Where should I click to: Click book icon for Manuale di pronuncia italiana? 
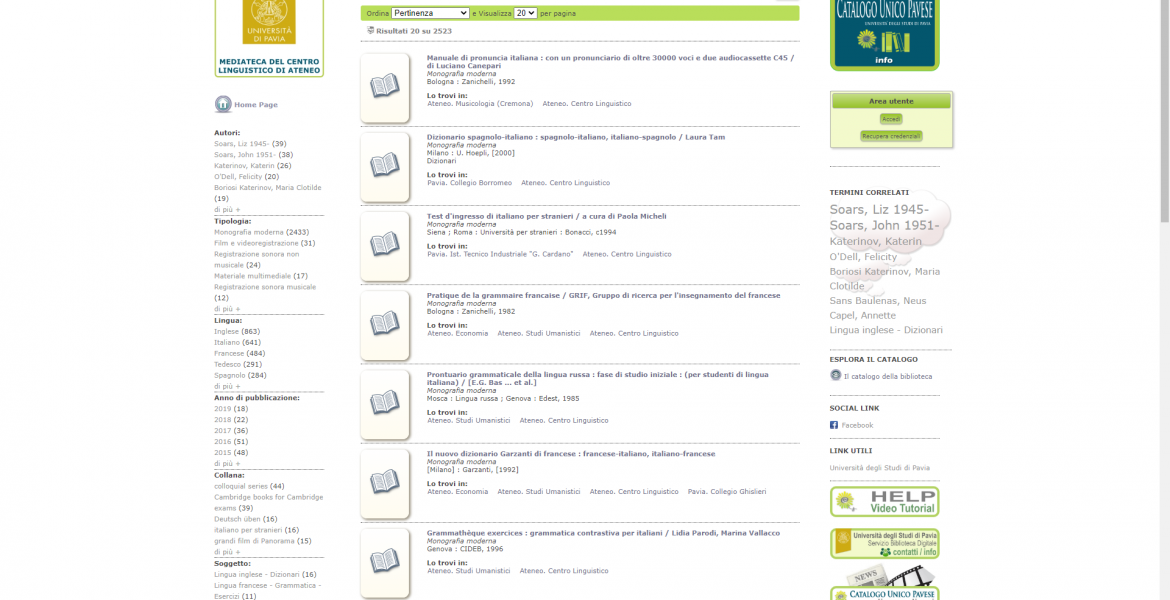pos(385,87)
